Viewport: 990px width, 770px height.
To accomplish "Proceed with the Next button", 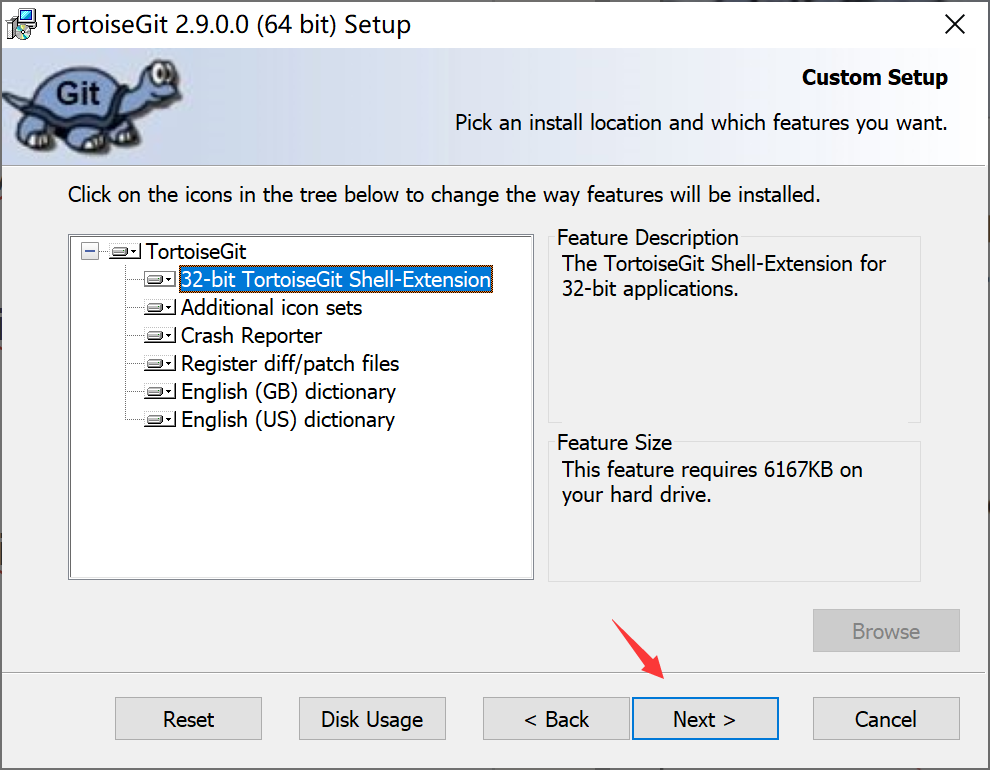I will [705, 719].
